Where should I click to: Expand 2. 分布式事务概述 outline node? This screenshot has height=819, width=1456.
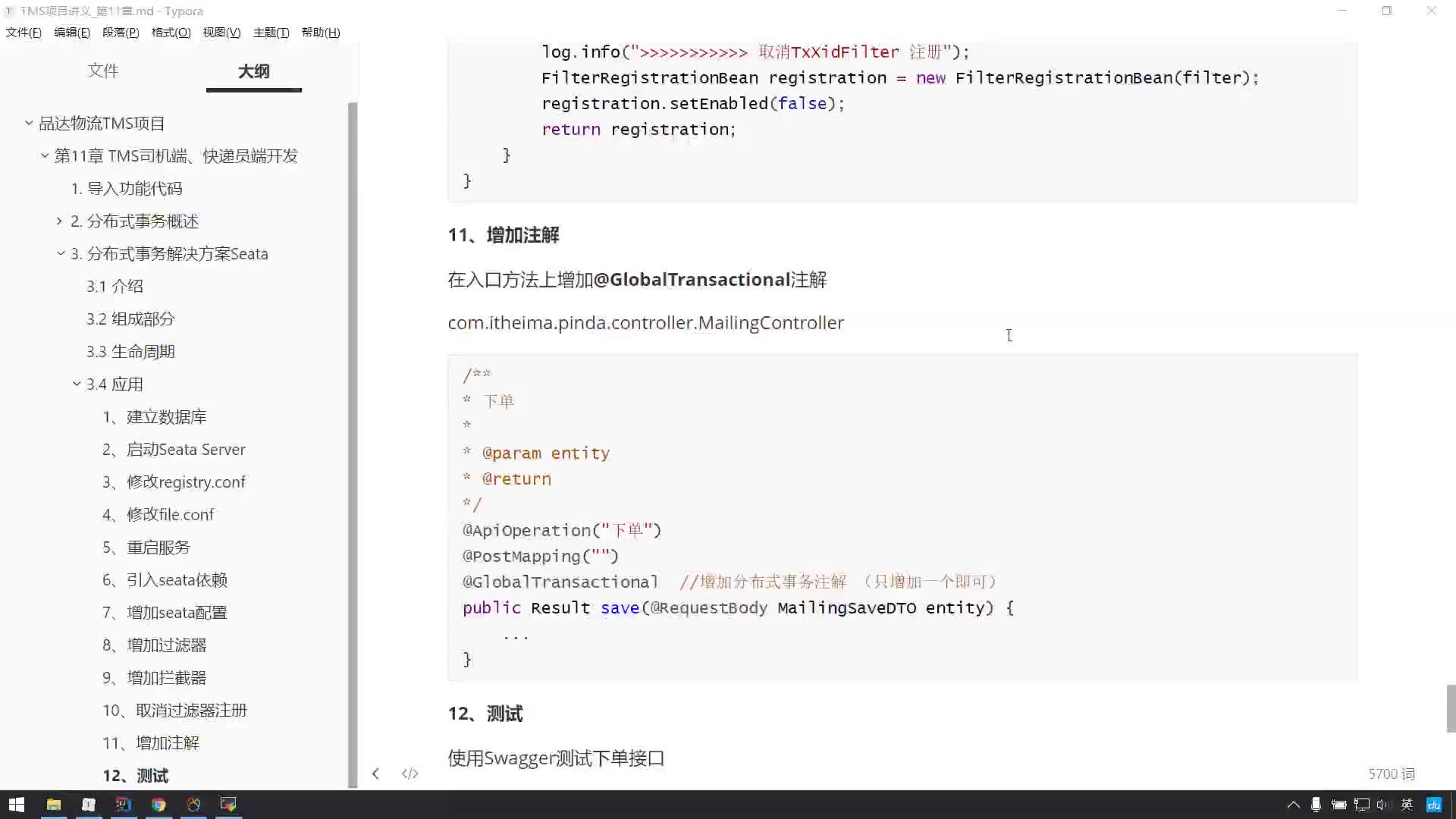pos(59,221)
